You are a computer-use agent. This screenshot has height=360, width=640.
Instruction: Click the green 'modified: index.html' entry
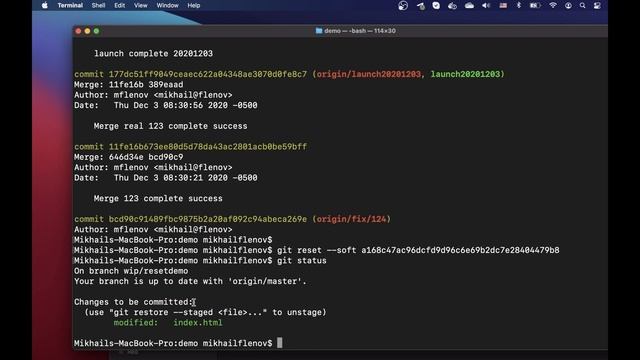(x=168, y=323)
